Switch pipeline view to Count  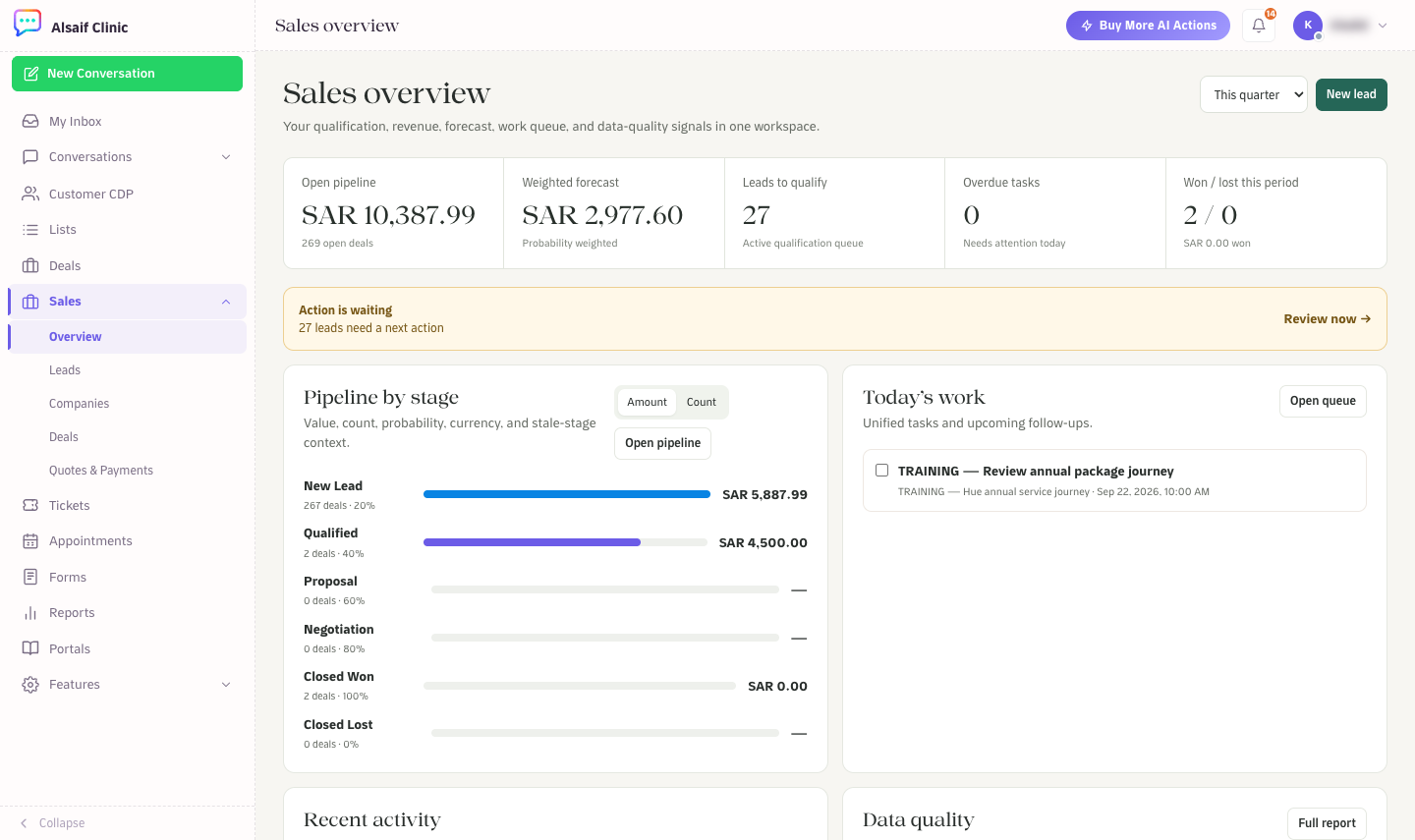point(702,402)
